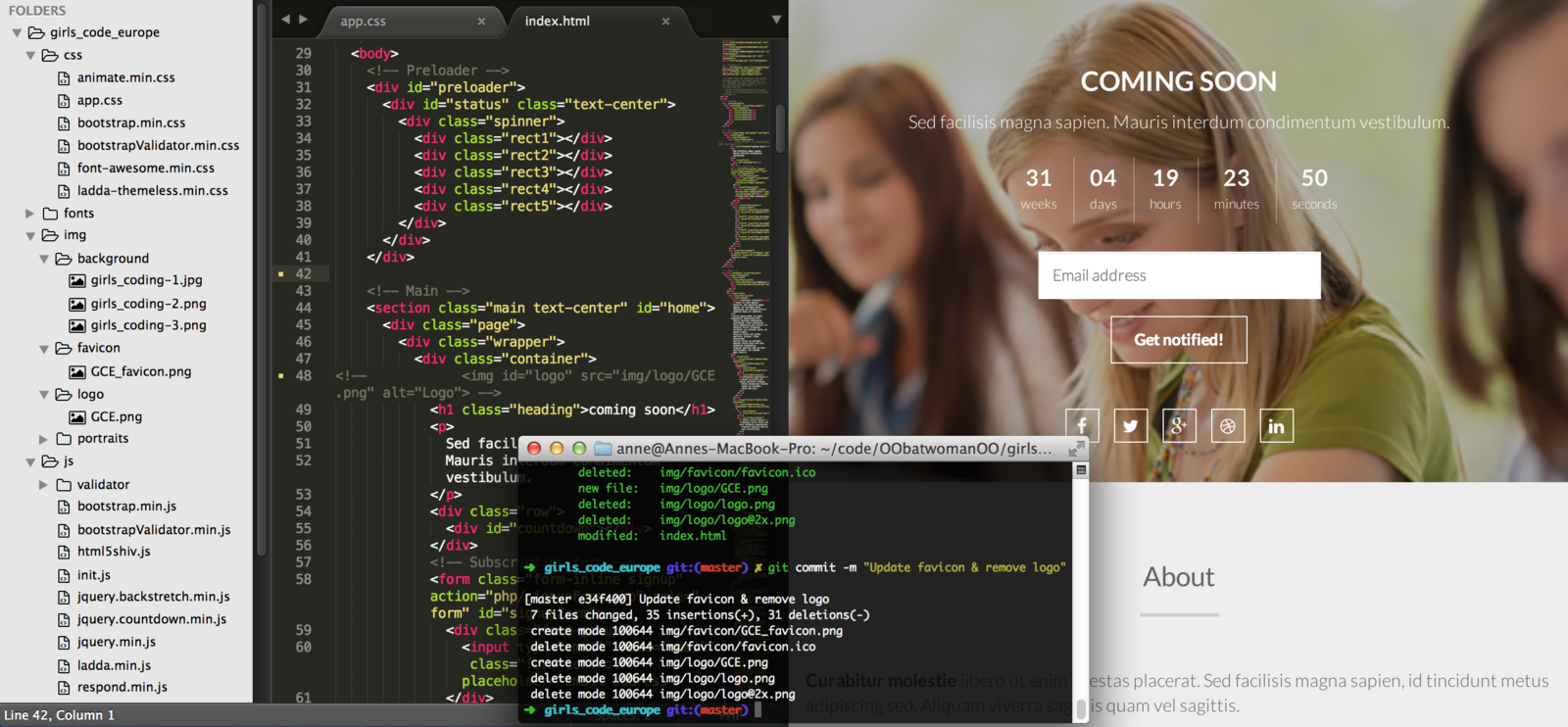Image resolution: width=1568 pixels, height=727 pixels.
Task: Click the Line 42, Column 1 status
Action: pyautogui.click(x=60, y=715)
